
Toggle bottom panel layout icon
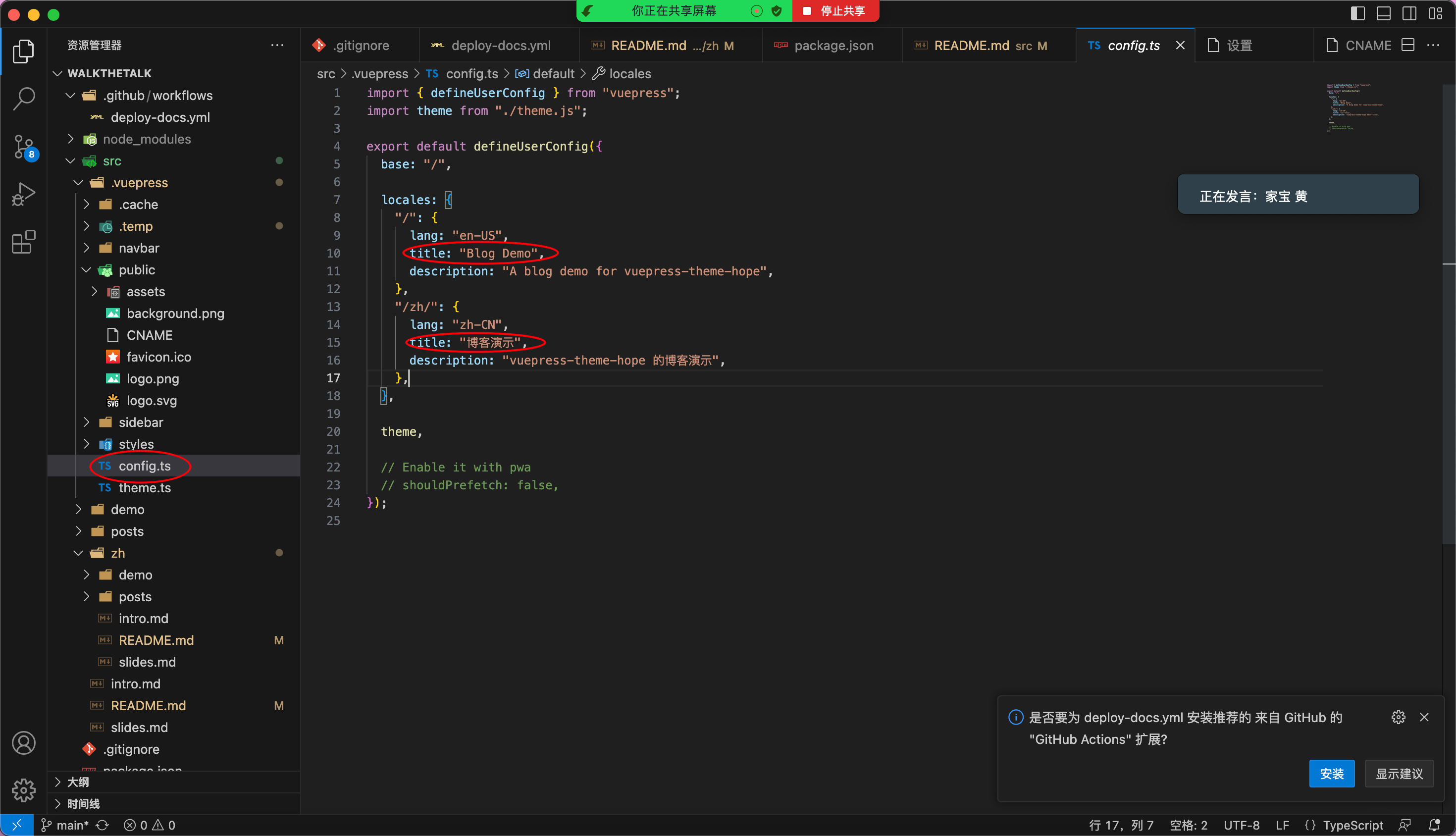[x=1384, y=13]
